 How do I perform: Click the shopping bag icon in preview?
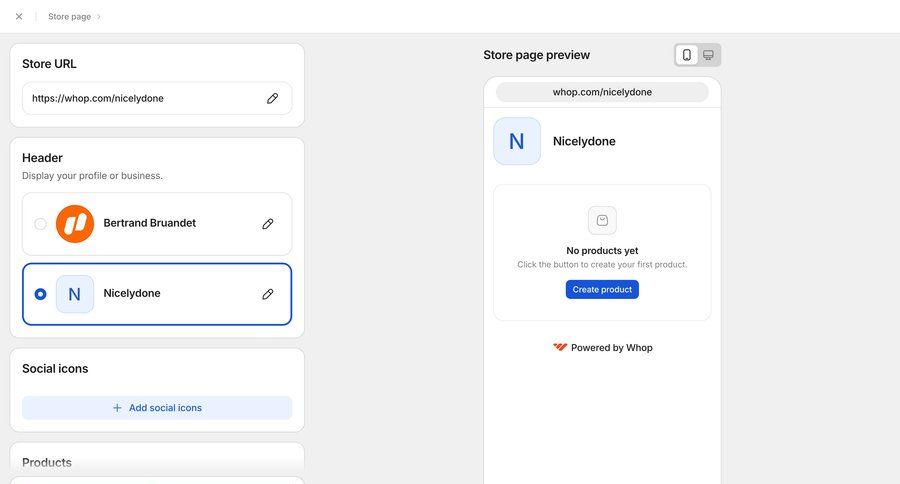(x=602, y=220)
